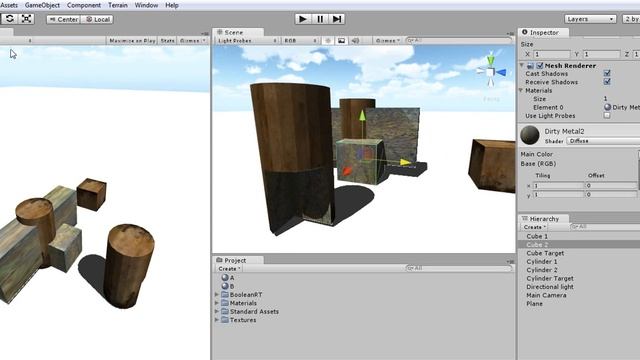Toggle Cast Shadows checkbox

pyautogui.click(x=607, y=73)
